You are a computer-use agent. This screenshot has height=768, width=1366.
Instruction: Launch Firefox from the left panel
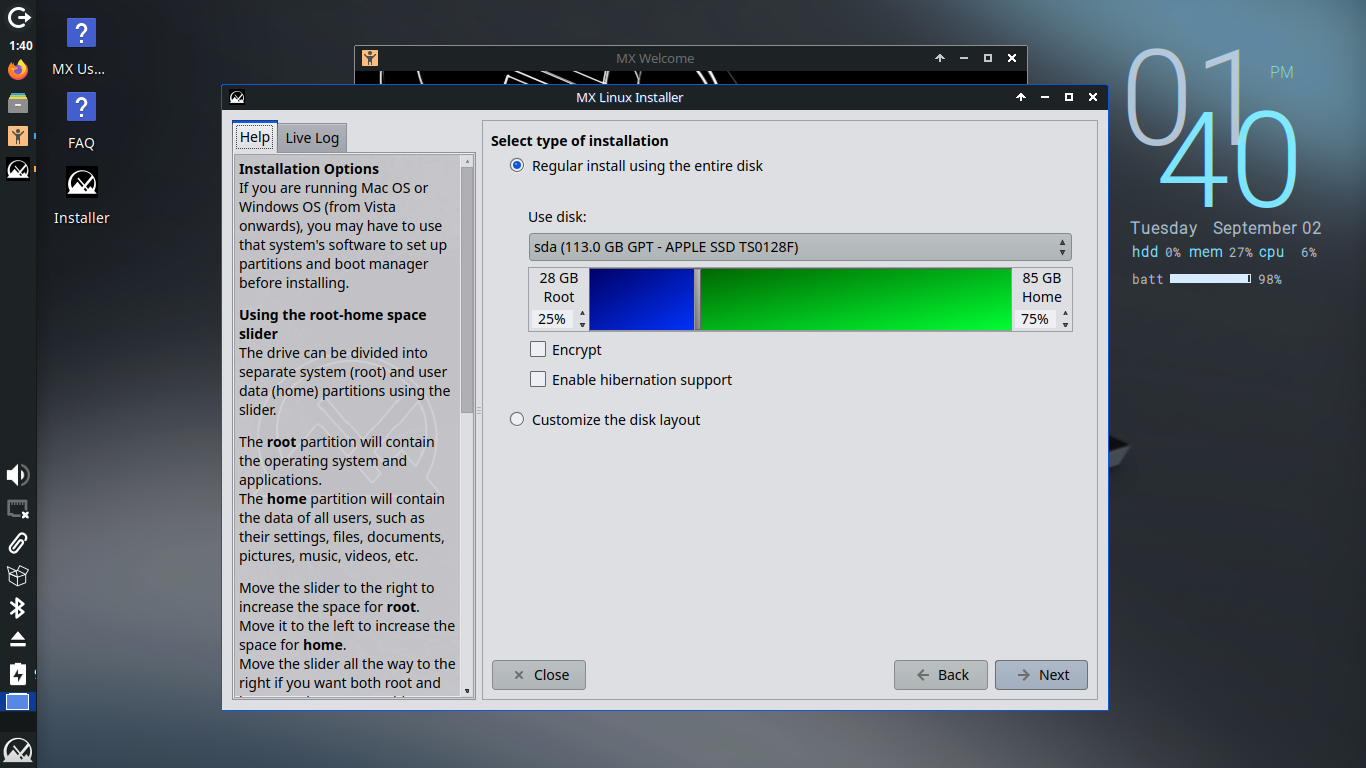coord(17,69)
